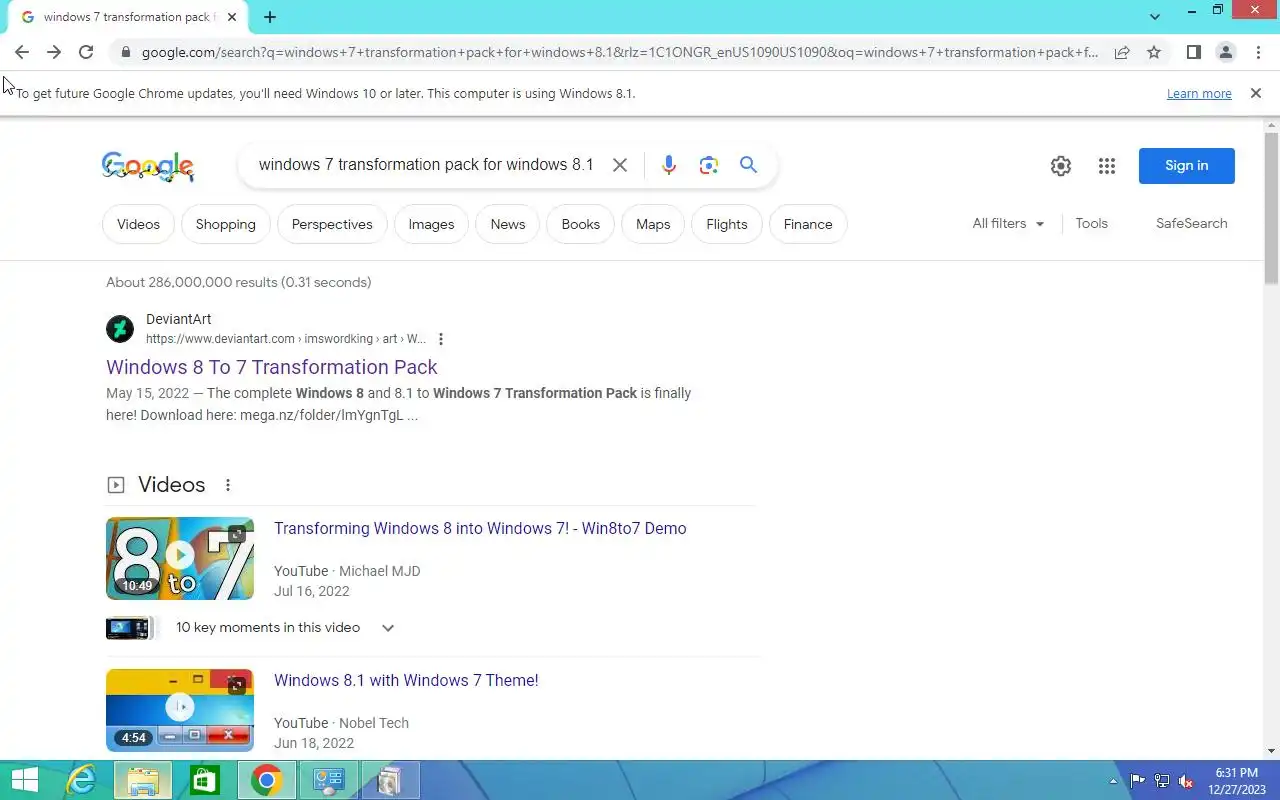This screenshot has width=1280, height=800.
Task: Filter results by Maps
Action: [653, 224]
